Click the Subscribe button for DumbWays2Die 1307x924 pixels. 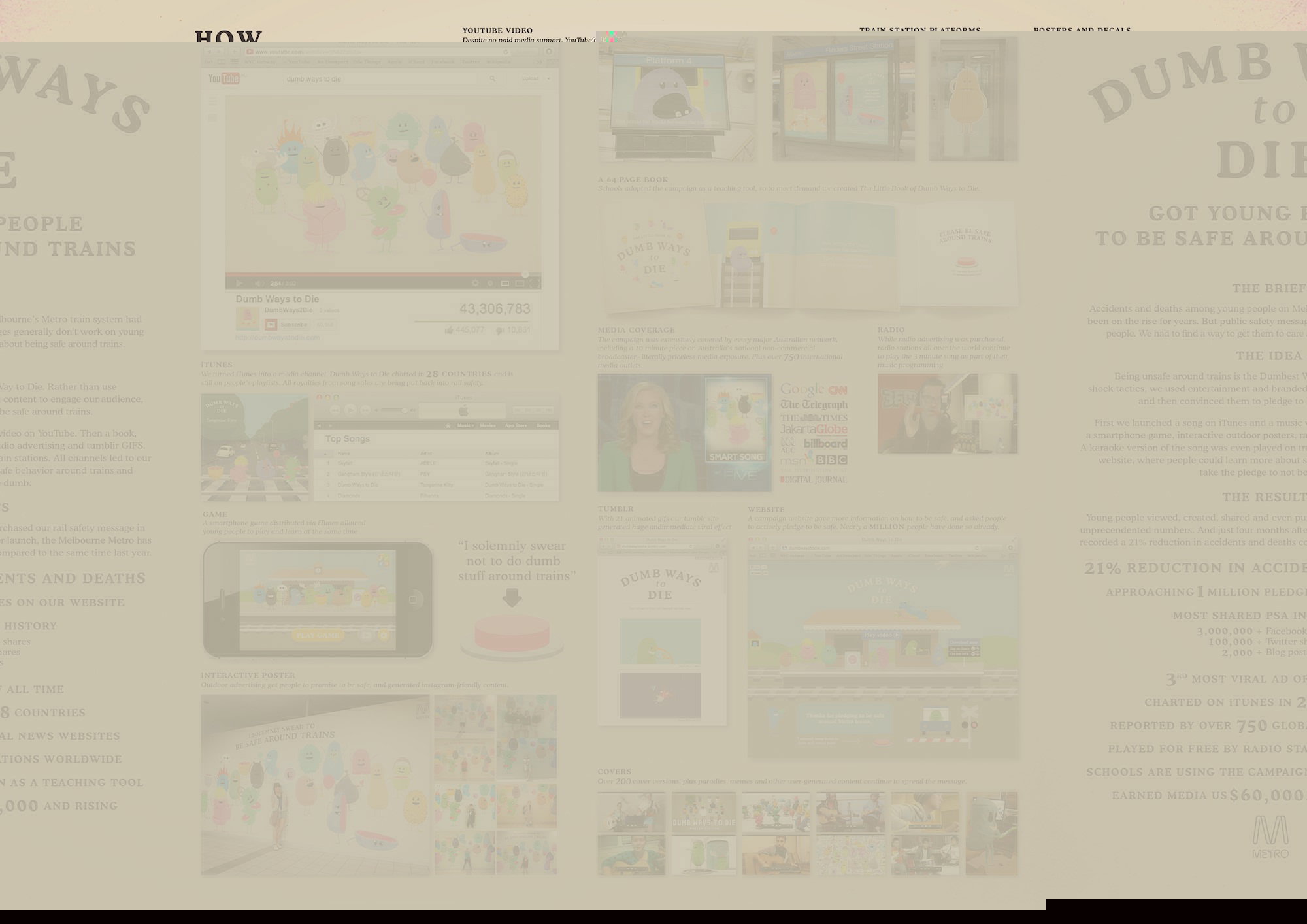pyautogui.click(x=288, y=325)
